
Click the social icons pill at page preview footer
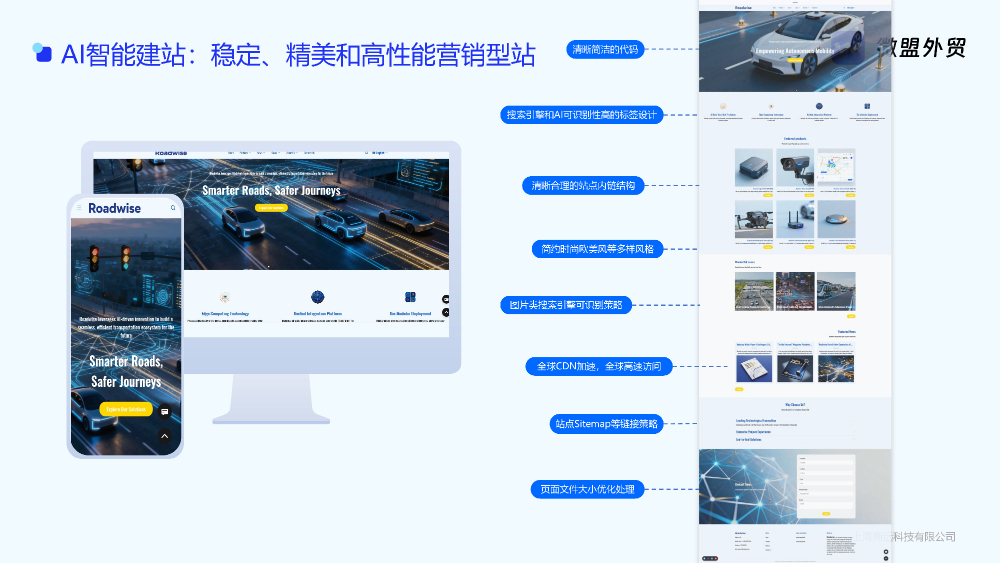[710, 559]
